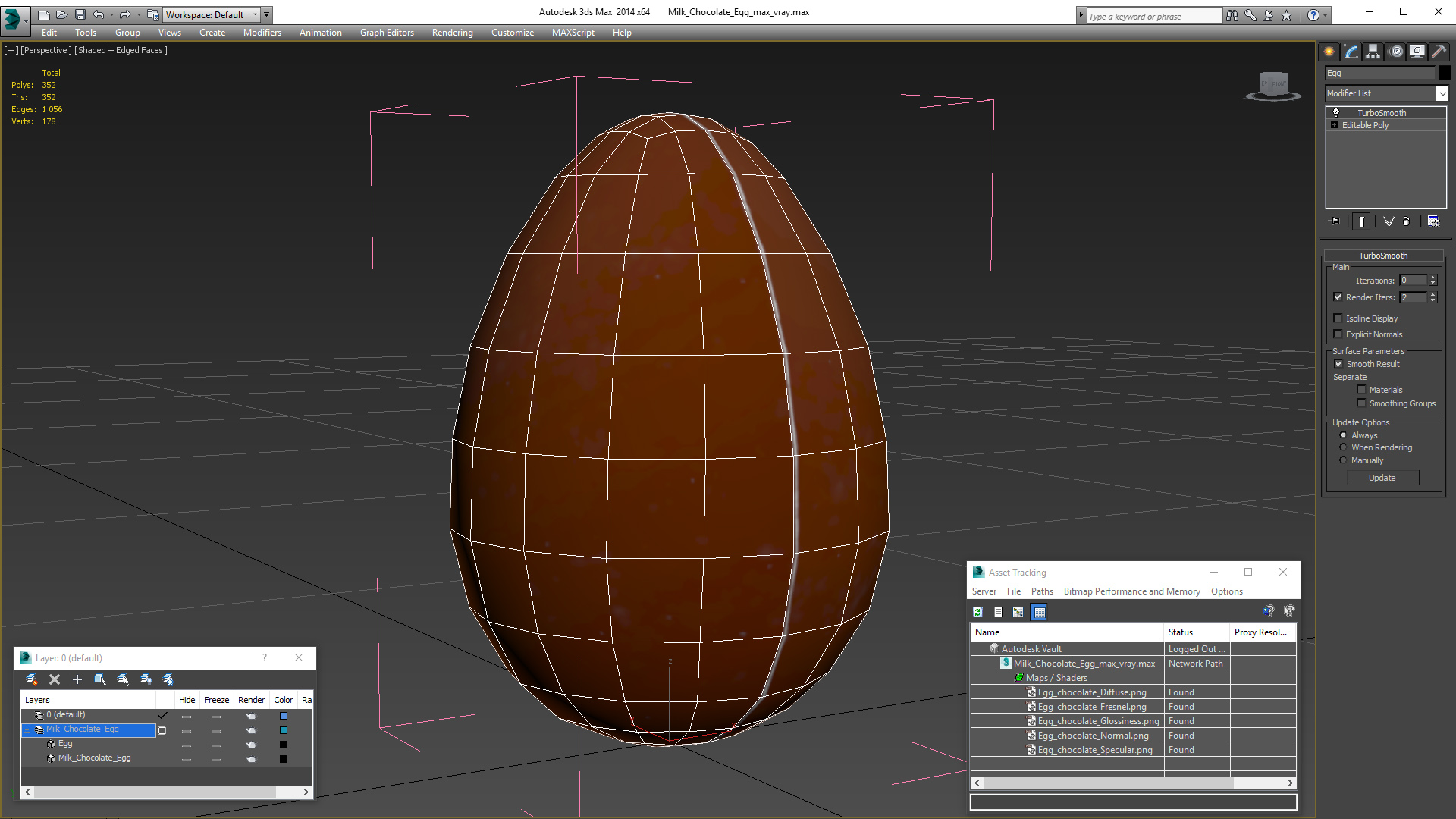
Task: Enable Separate by Smoothing Groups checkbox
Action: point(1362,403)
